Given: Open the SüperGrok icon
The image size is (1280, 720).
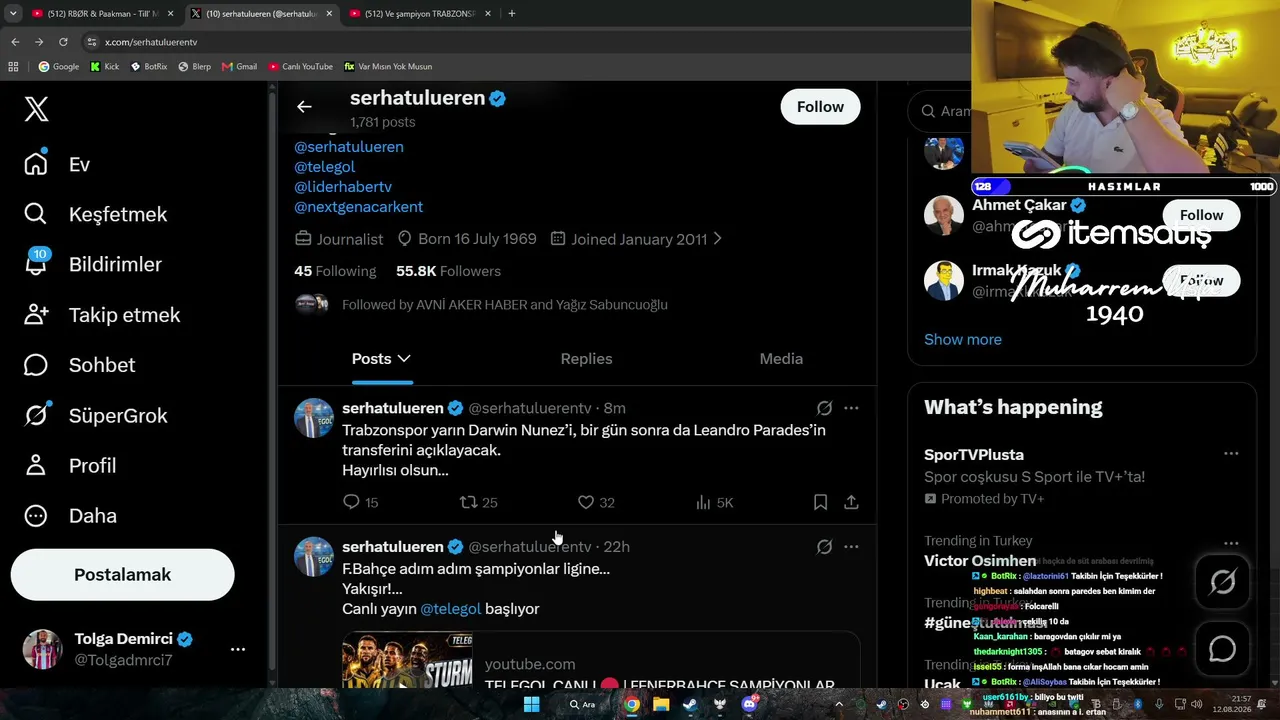Looking at the screenshot, I should (x=36, y=415).
